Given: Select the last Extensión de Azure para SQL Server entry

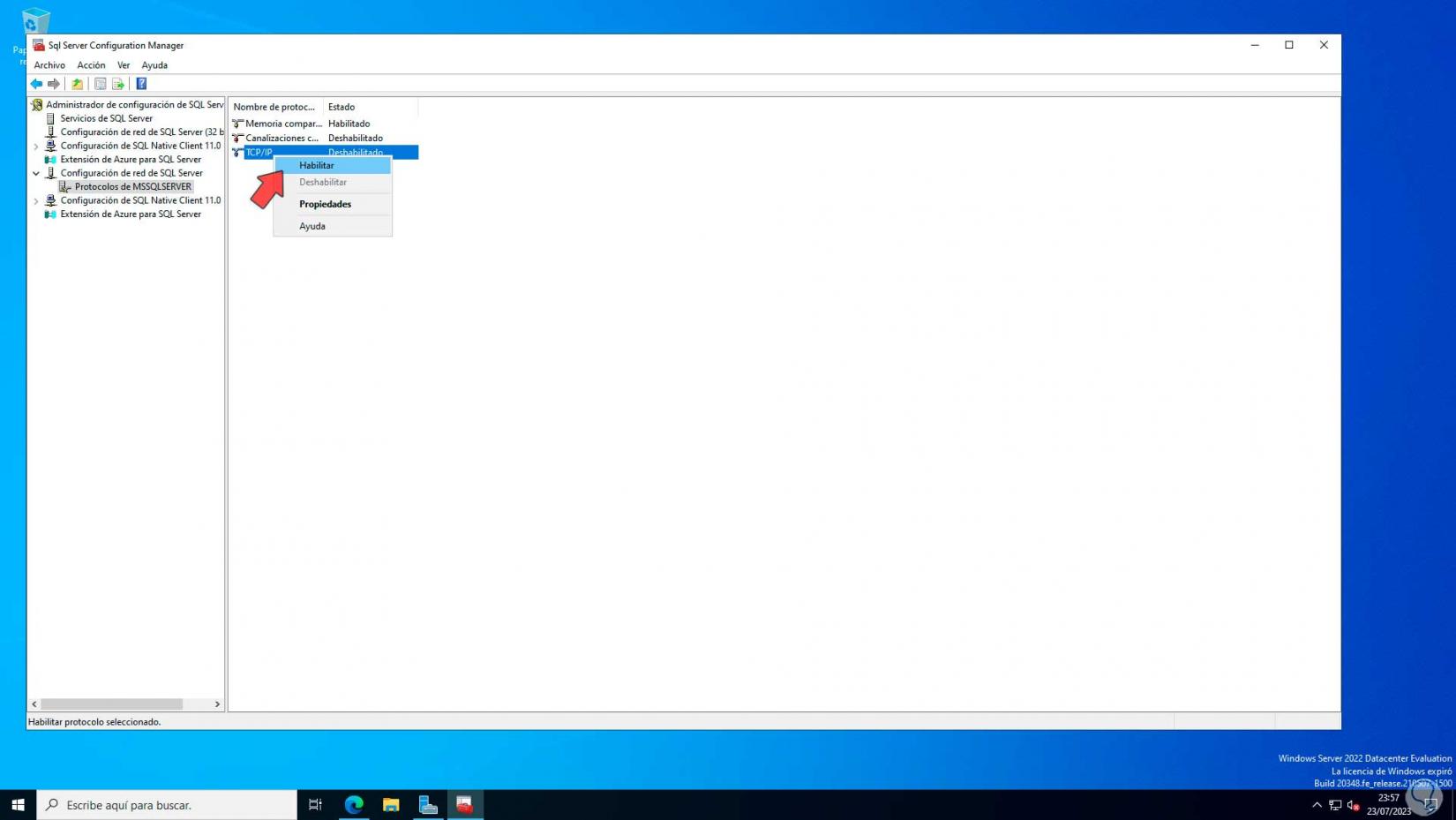Looking at the screenshot, I should (131, 214).
